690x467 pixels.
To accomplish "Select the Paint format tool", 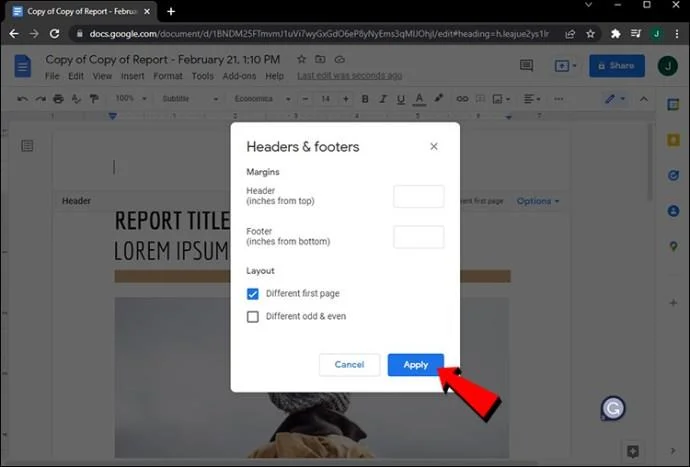I will [x=94, y=99].
